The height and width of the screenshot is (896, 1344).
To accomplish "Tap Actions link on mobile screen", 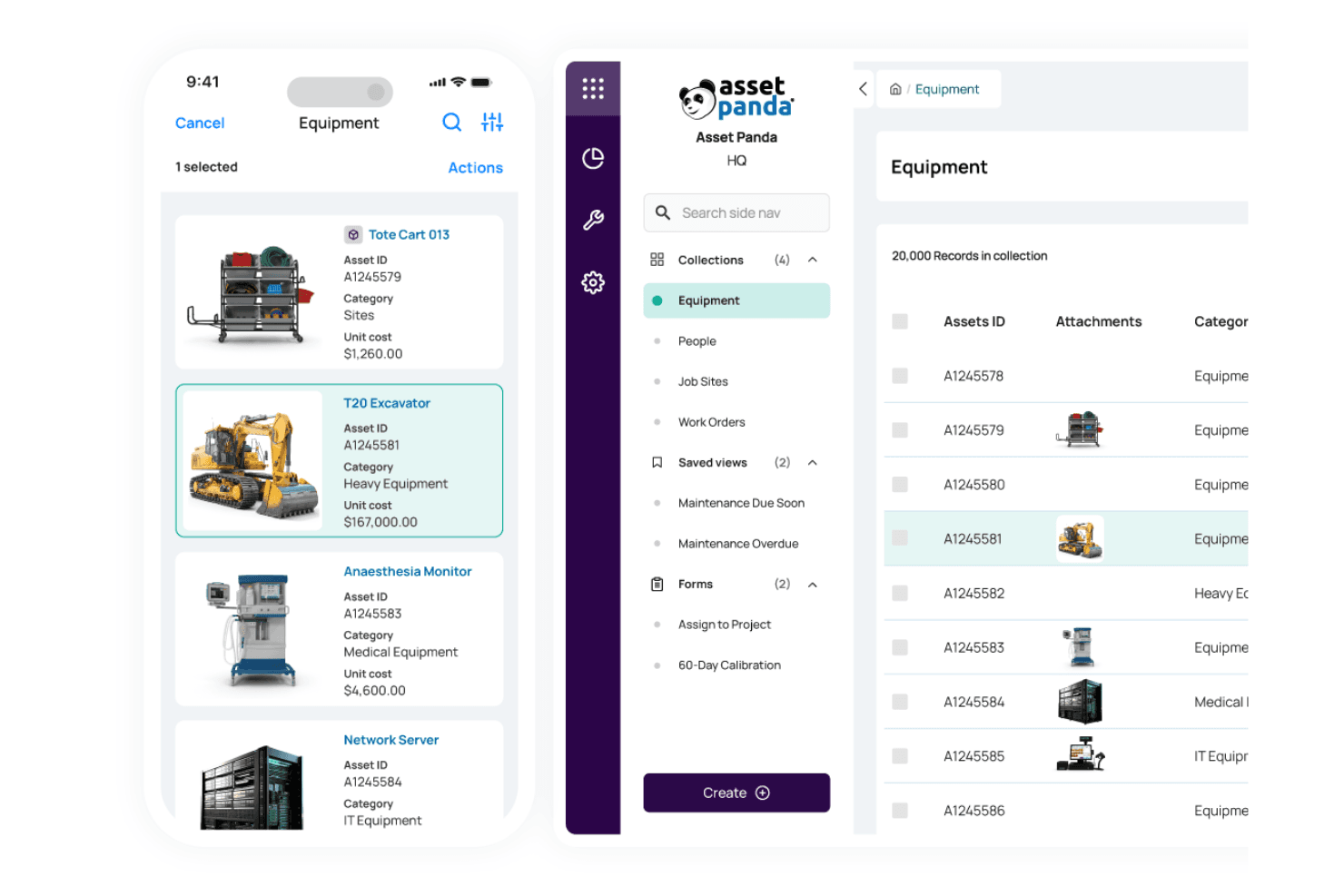I will [475, 168].
